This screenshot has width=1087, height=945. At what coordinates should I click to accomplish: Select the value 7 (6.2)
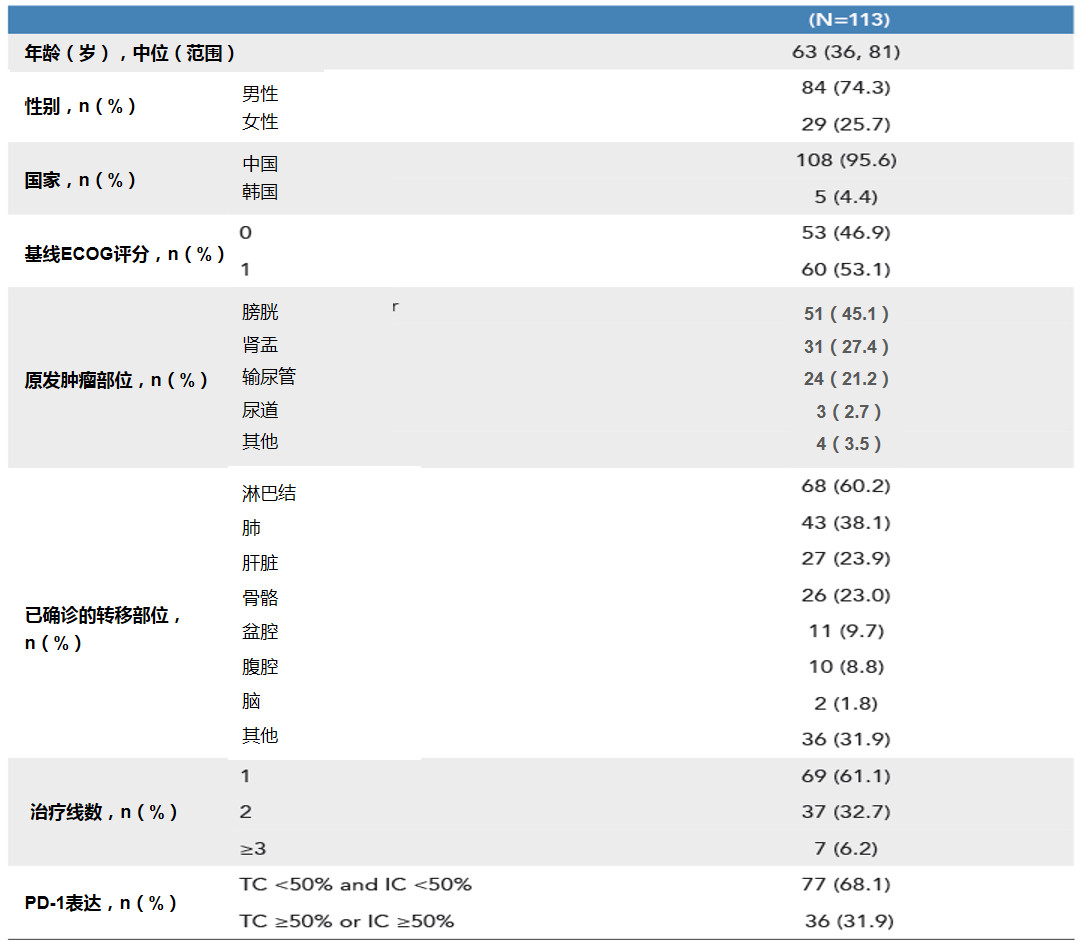[846, 849]
